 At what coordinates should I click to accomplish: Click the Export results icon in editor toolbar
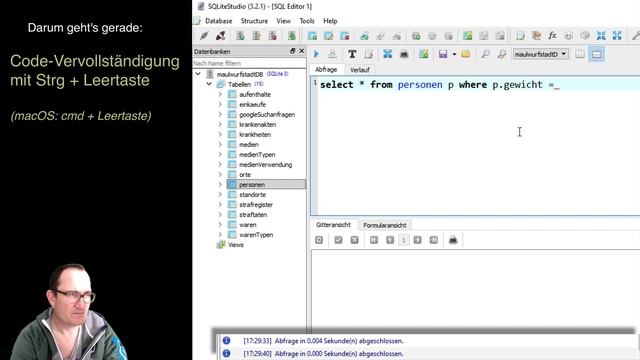388,54
